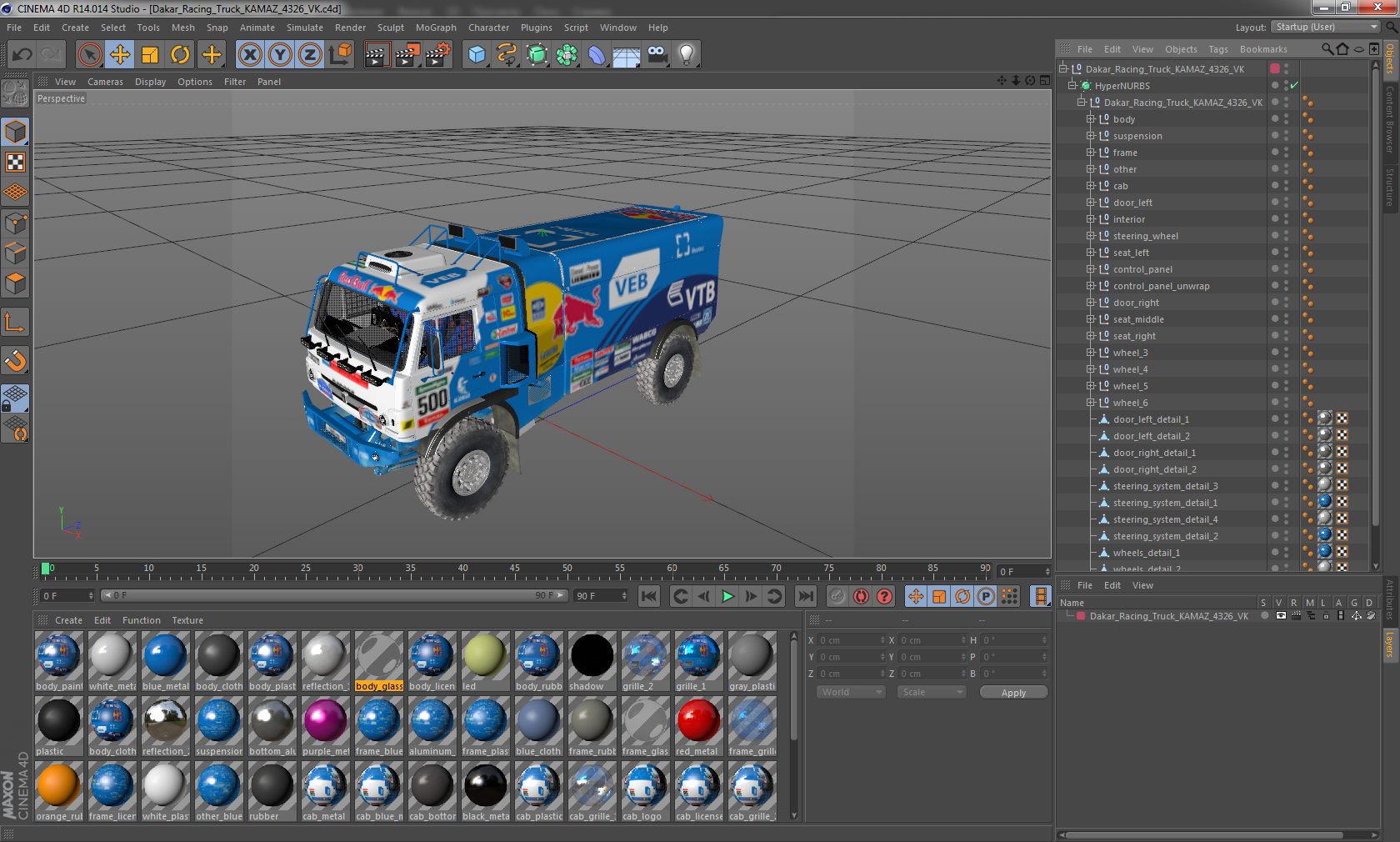Click the Axis mode L-shaped icon
The width and height of the screenshot is (1400, 842).
click(15, 322)
